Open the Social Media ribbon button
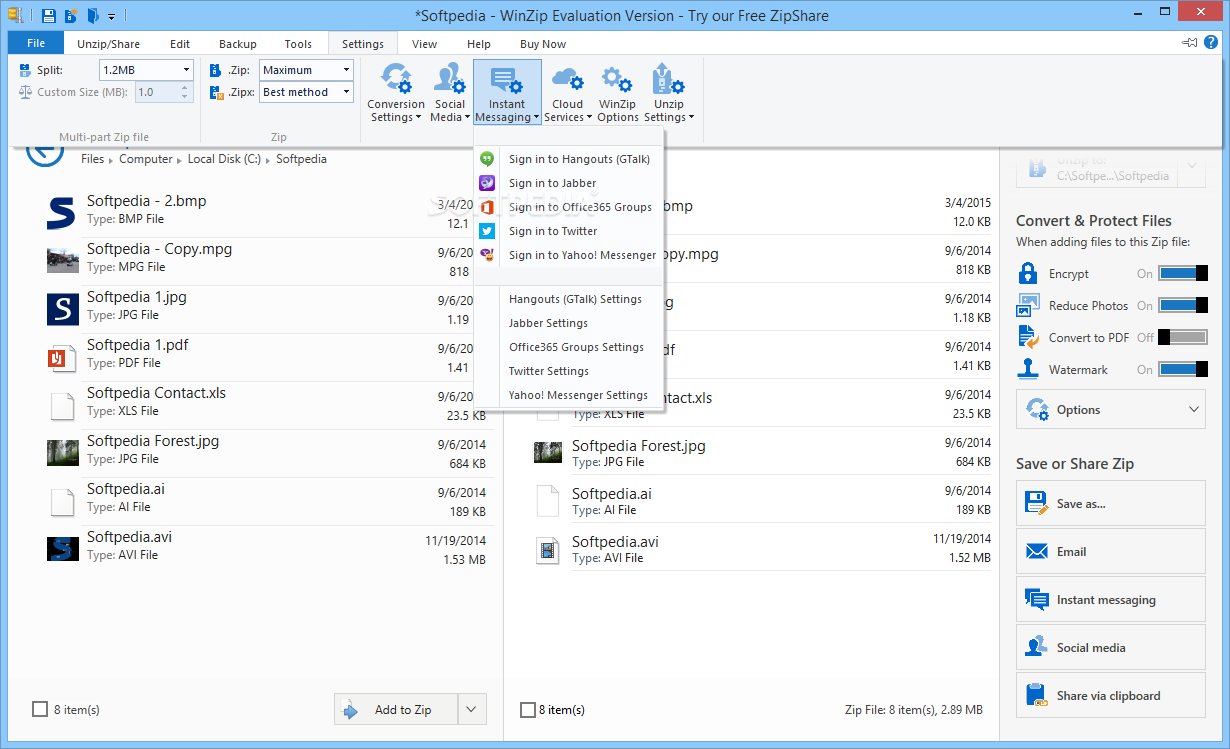Screen dimensions: 1230x749 click(x=449, y=92)
